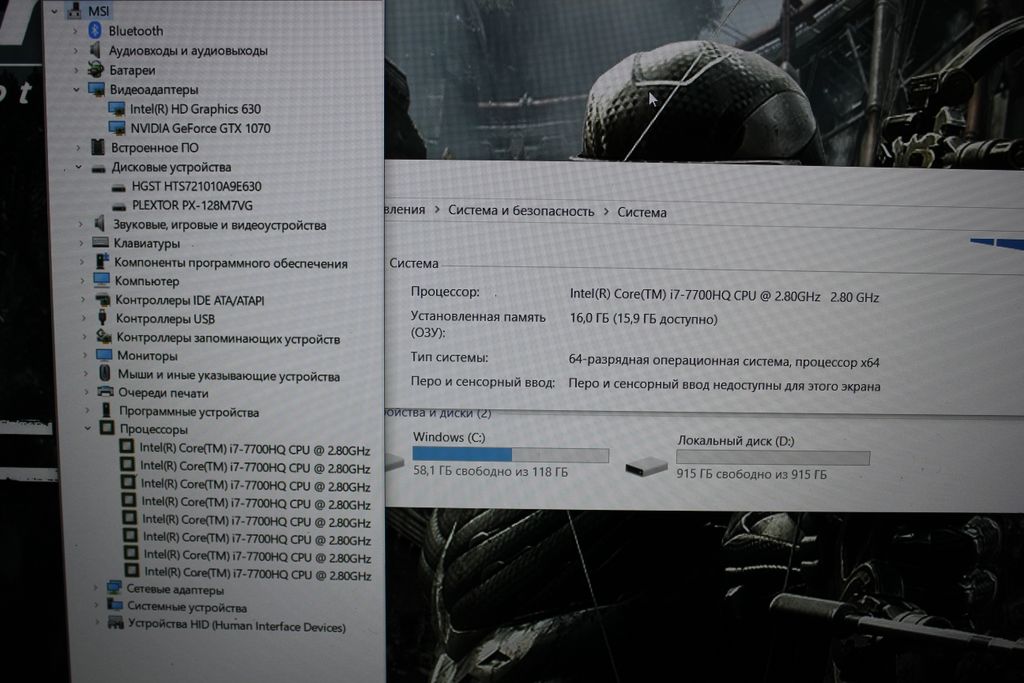Collapse the Процессоры category

[x=87, y=429]
